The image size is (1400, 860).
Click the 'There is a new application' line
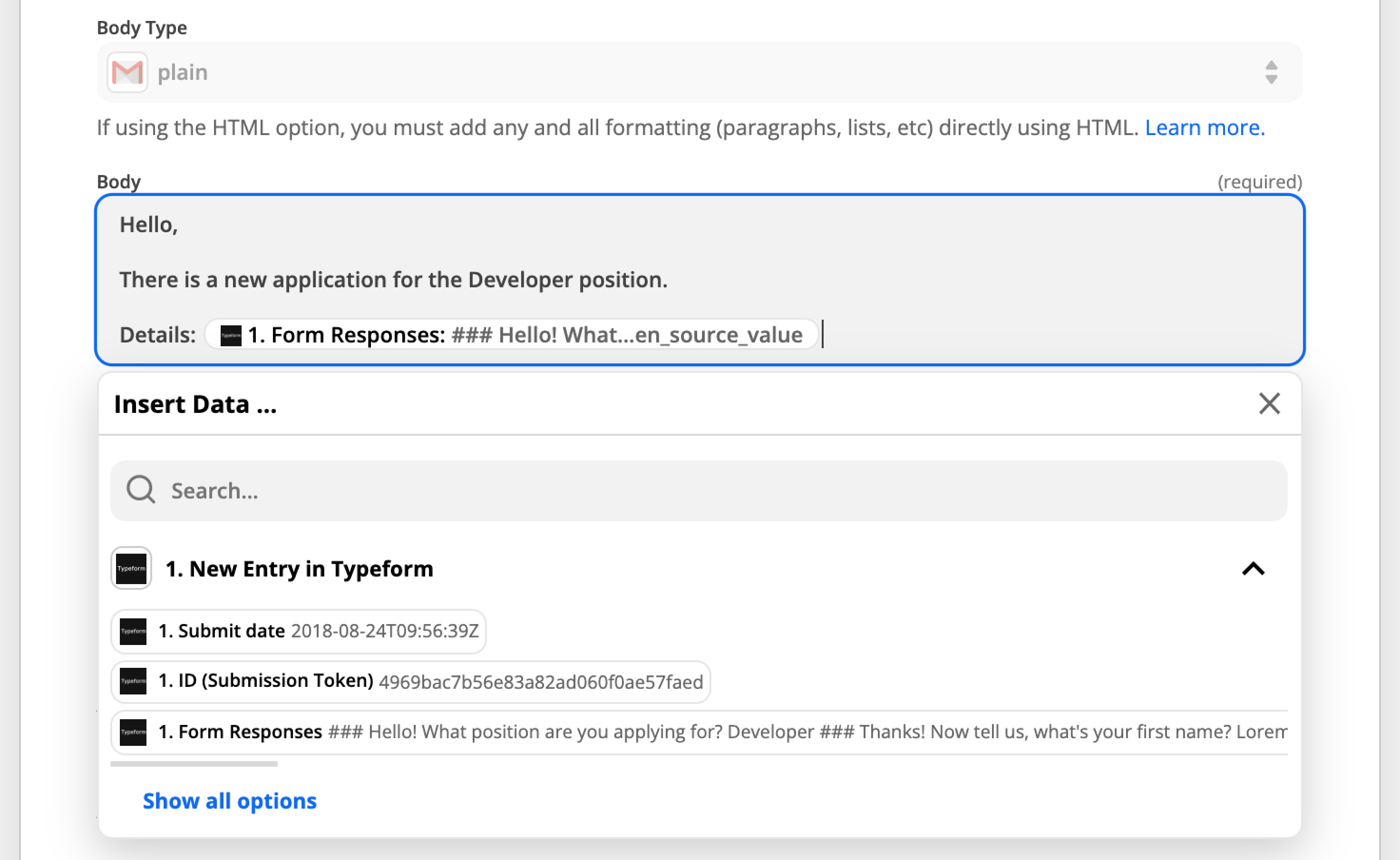point(393,280)
